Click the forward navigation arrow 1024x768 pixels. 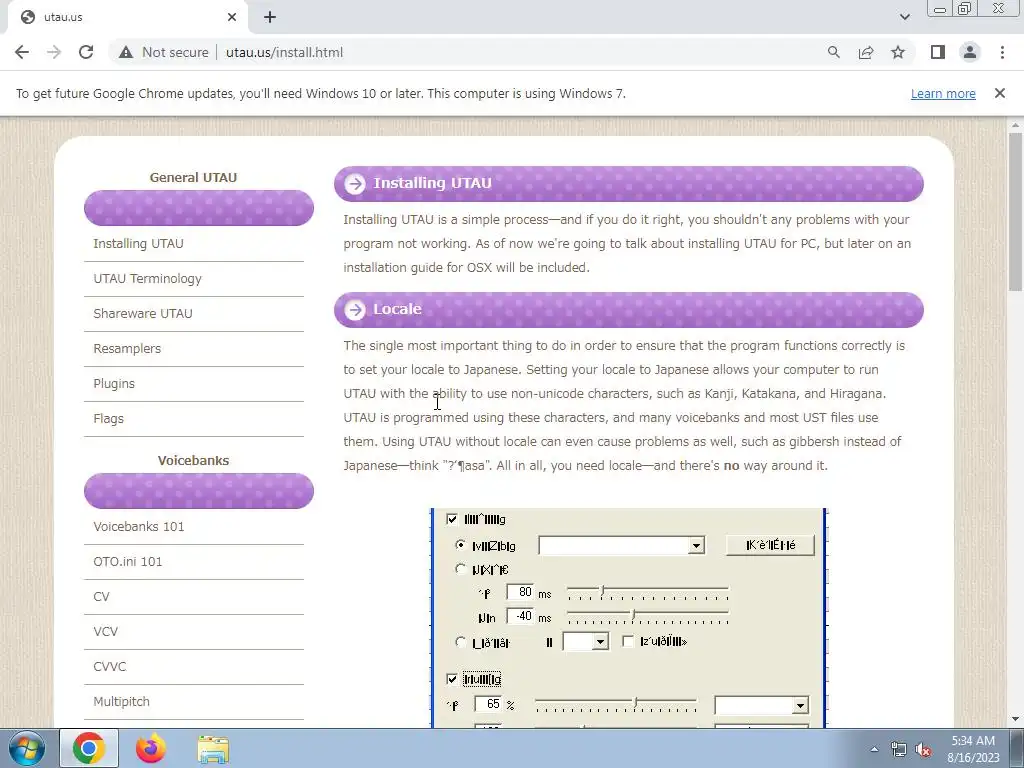pos(54,52)
